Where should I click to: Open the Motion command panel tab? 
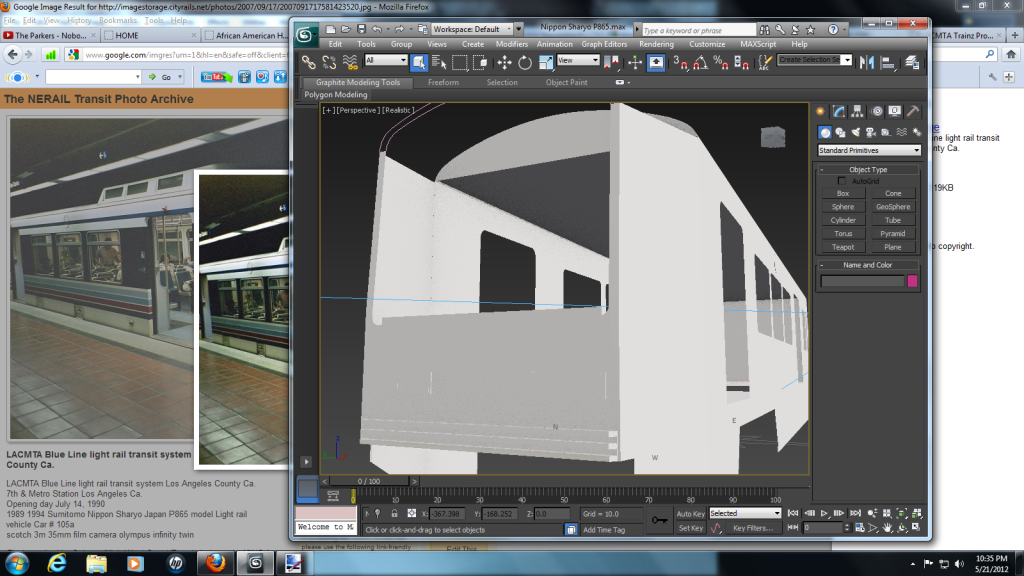(876, 112)
